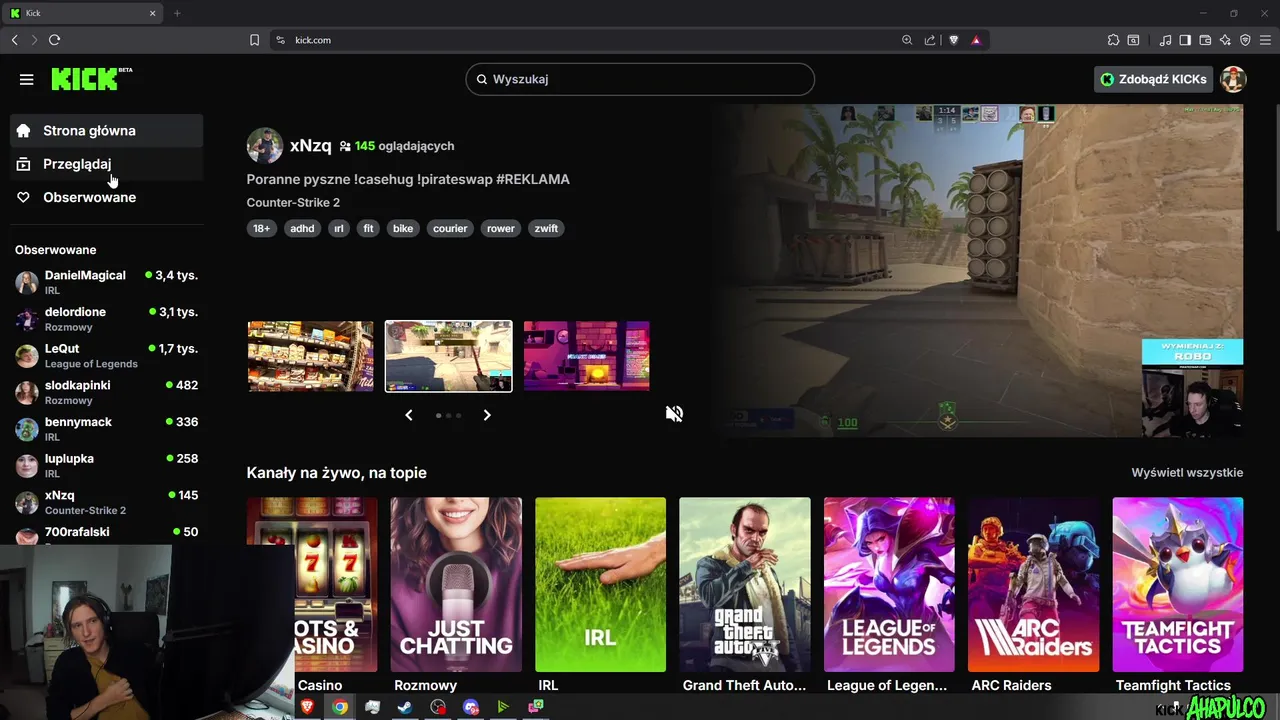Open Brave in the taskbar
The height and width of the screenshot is (720, 1280).
tap(307, 707)
